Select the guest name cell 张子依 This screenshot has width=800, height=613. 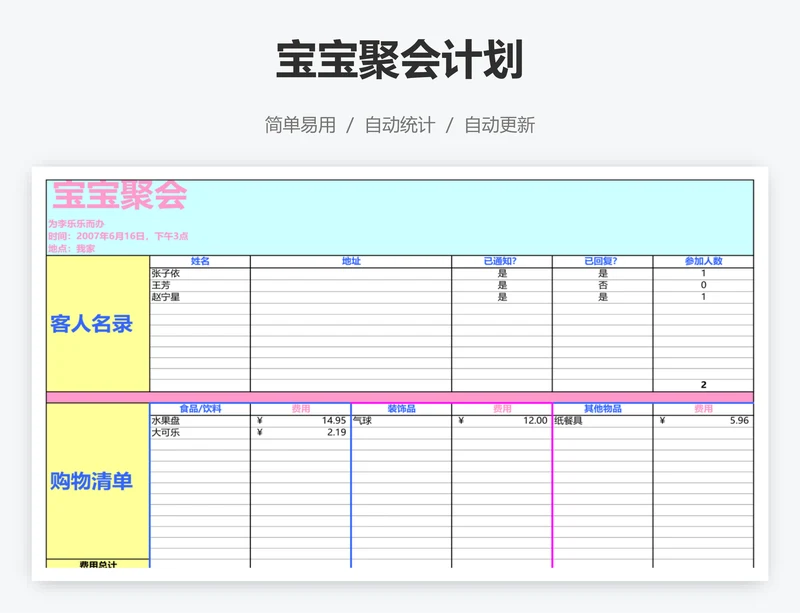tap(200, 274)
